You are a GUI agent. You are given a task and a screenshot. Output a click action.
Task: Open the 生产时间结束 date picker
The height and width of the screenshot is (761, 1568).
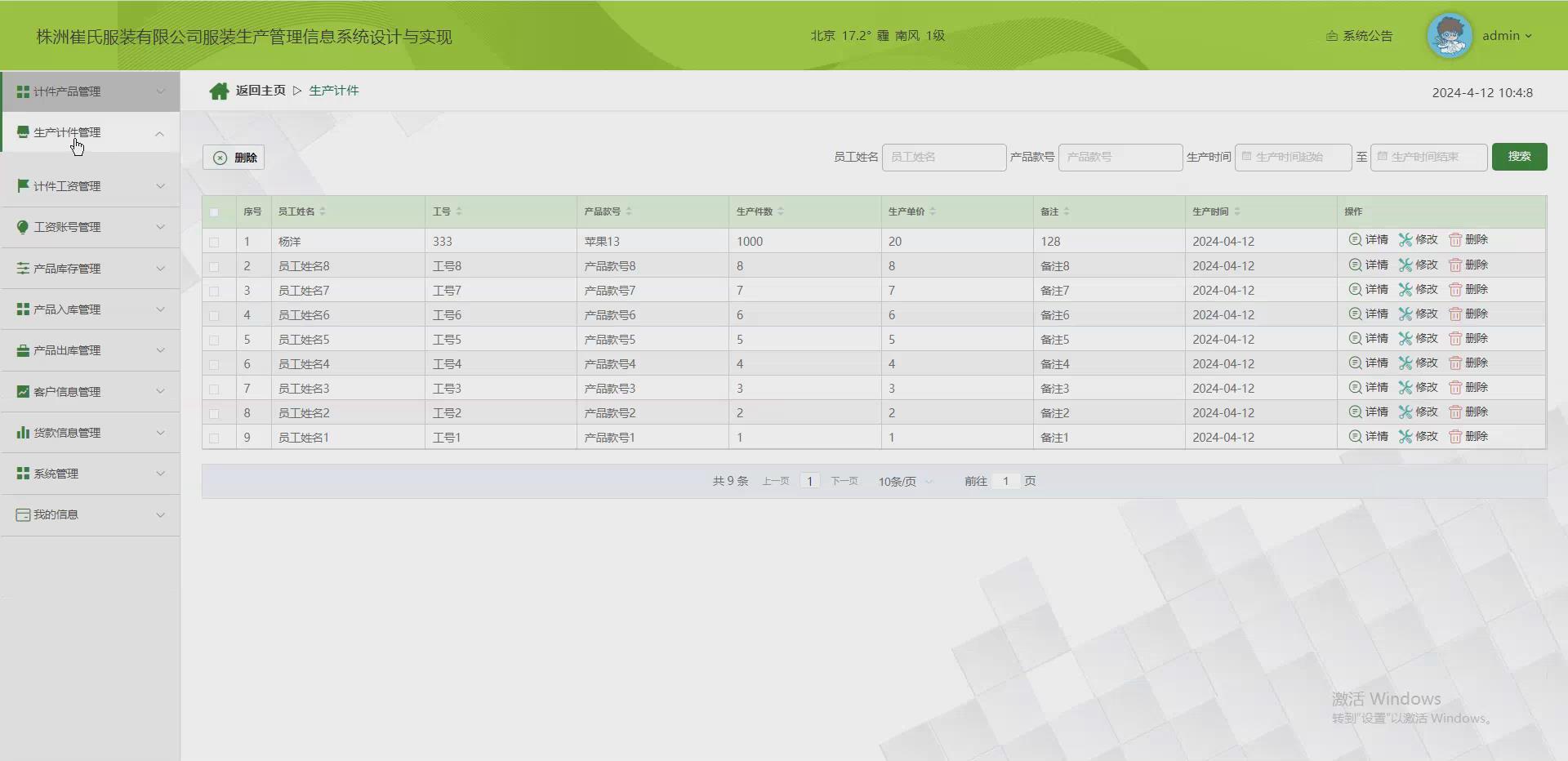(1429, 157)
